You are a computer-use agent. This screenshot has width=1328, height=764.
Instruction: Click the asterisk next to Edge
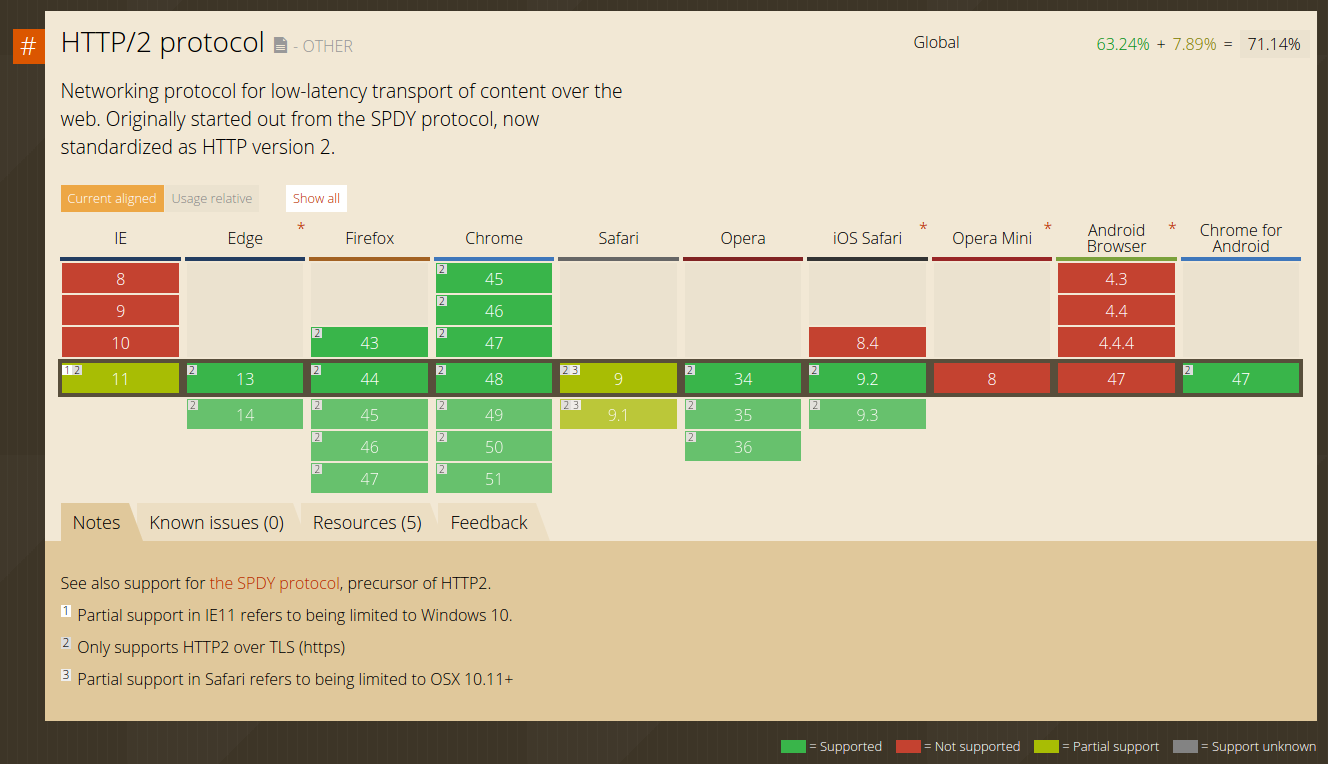[301, 228]
